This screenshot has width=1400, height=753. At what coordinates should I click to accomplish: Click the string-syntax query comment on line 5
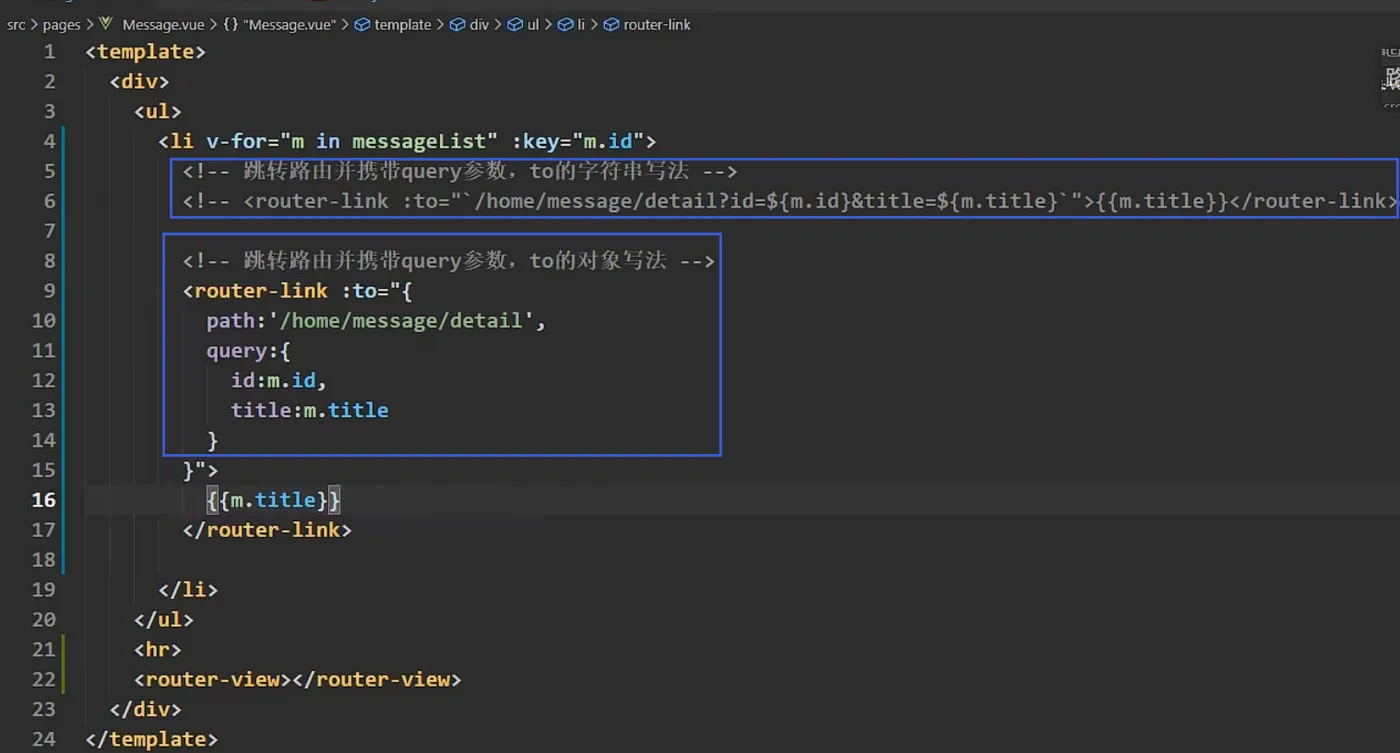460,171
